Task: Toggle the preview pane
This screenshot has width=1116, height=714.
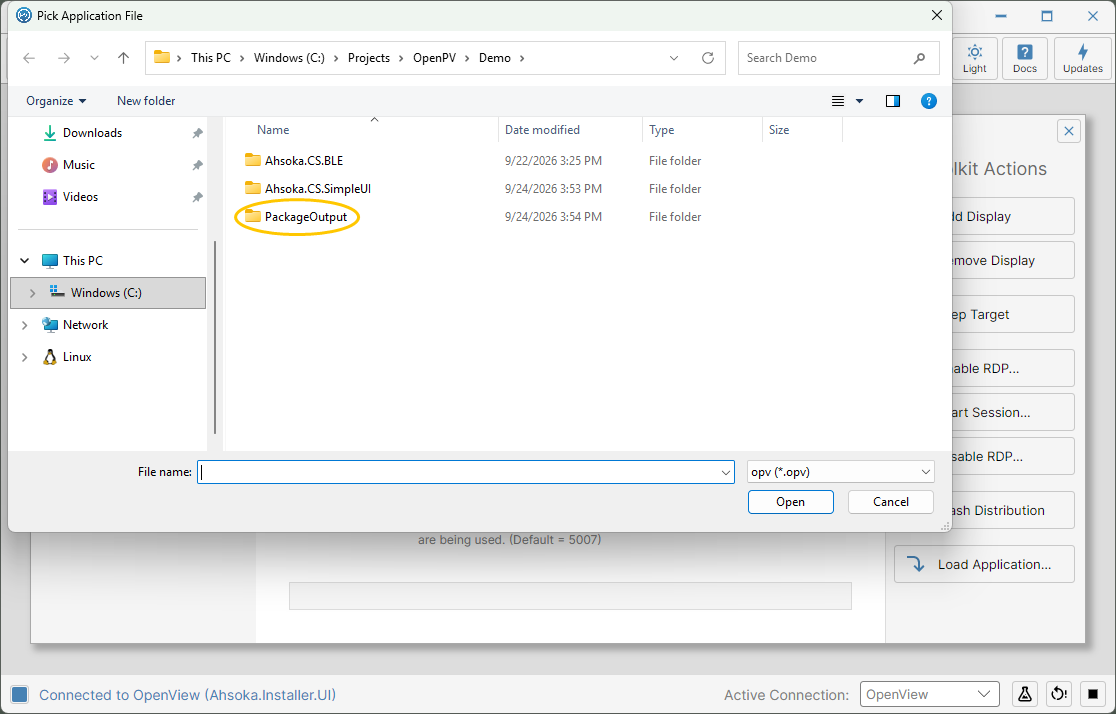Action: tap(893, 101)
